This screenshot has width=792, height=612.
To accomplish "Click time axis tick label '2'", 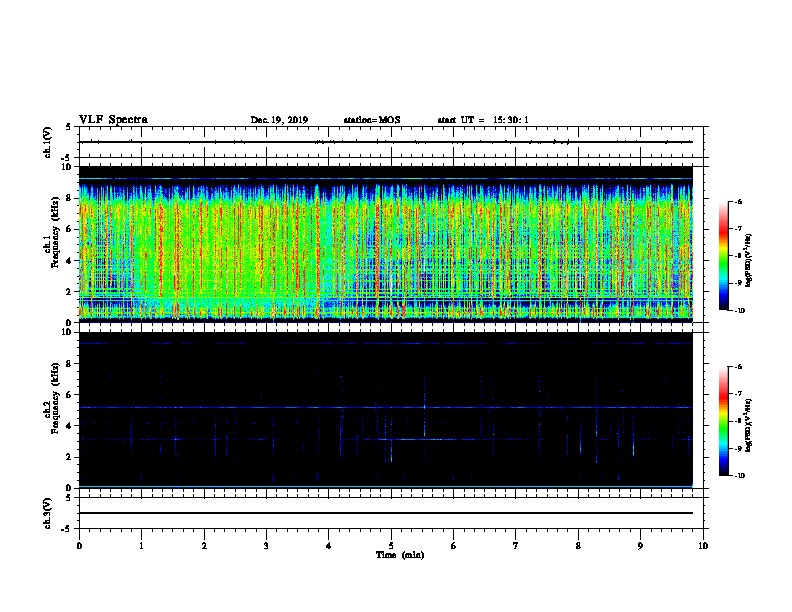I will click(204, 546).
